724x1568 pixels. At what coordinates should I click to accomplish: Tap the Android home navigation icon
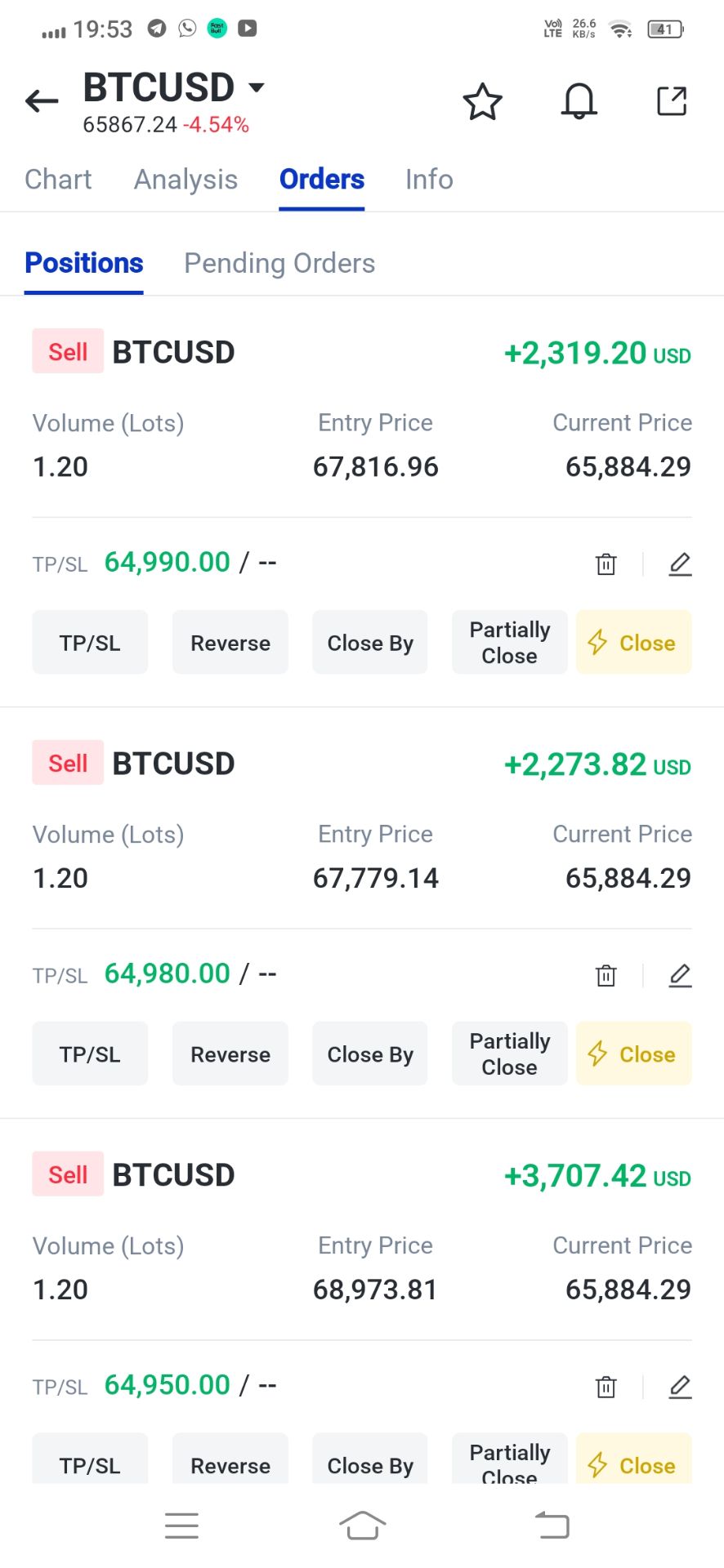coord(362,1525)
